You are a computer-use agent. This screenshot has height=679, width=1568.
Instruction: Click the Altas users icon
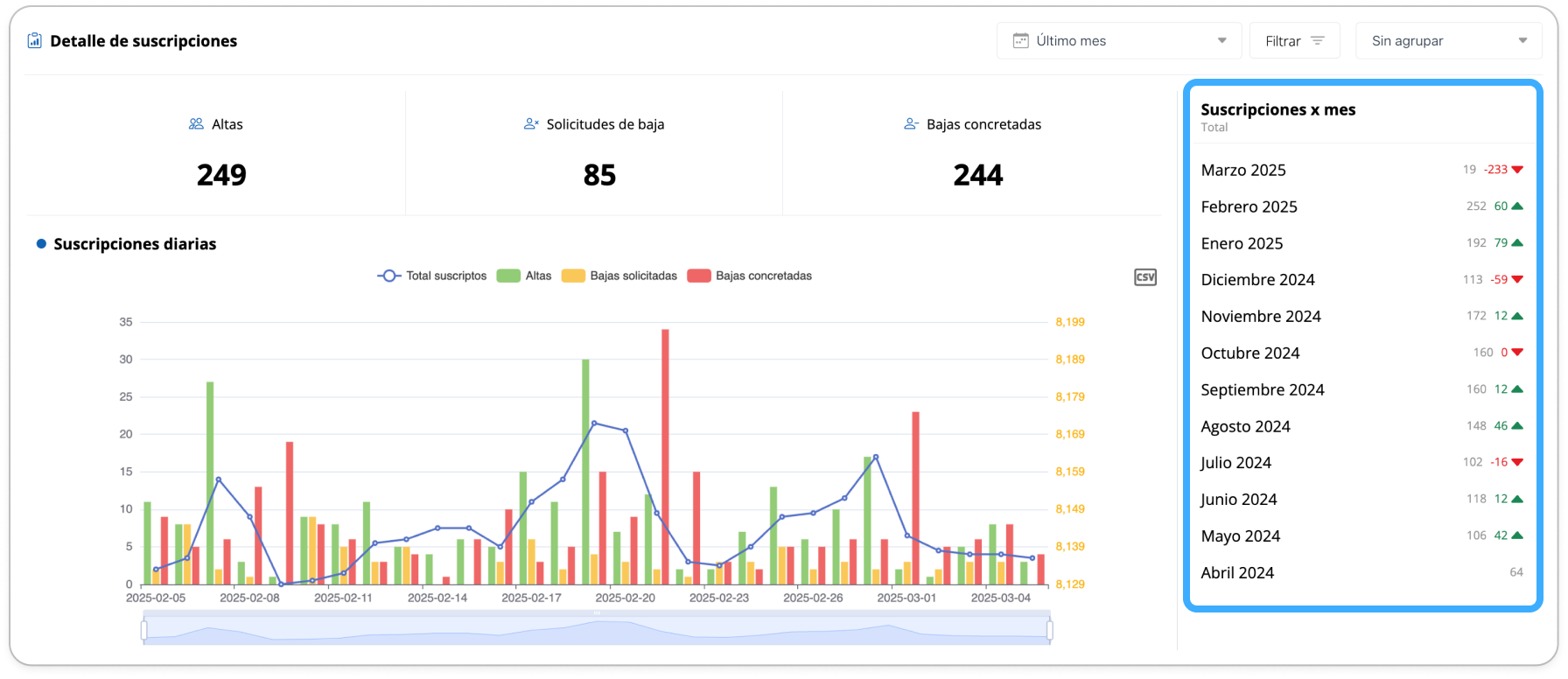[x=196, y=124]
